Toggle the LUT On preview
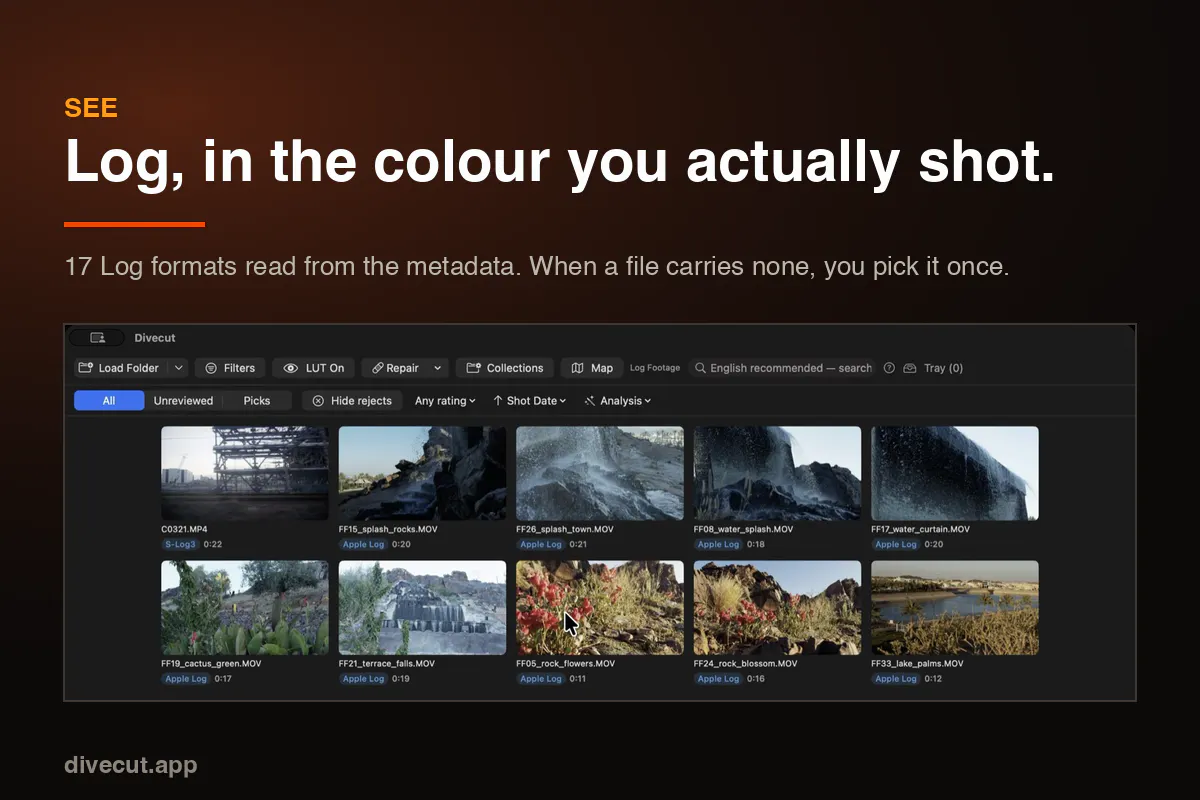 313,368
